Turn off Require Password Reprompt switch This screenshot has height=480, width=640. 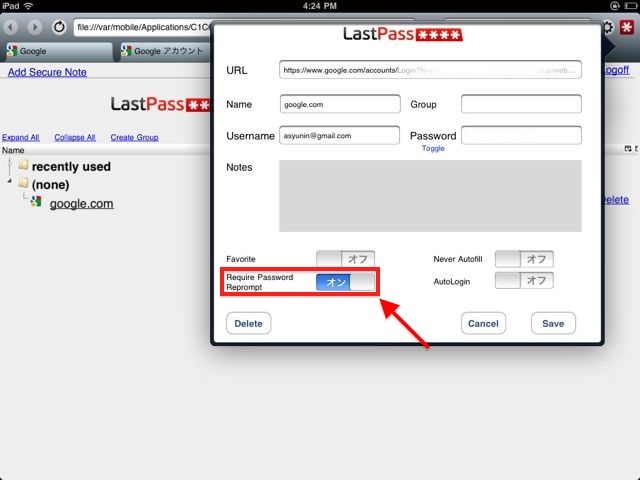coord(345,282)
